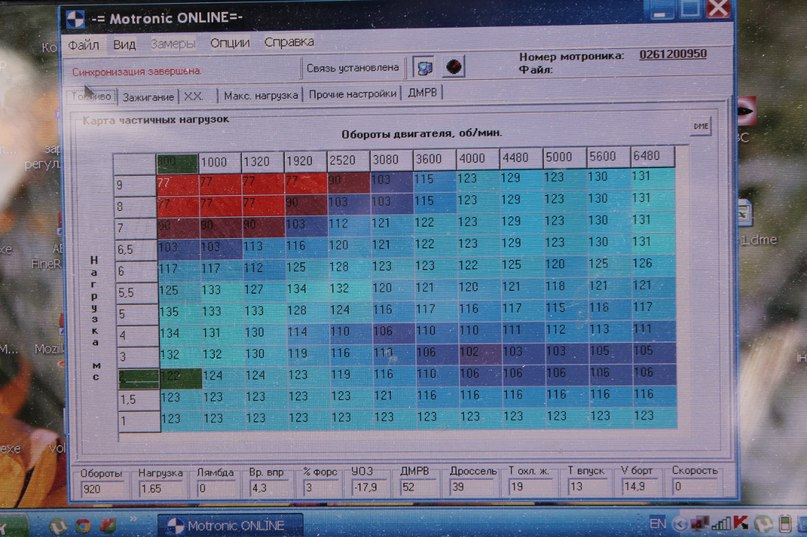807x537 pixels.
Task: Click the cell with value 135
Action: (179, 312)
